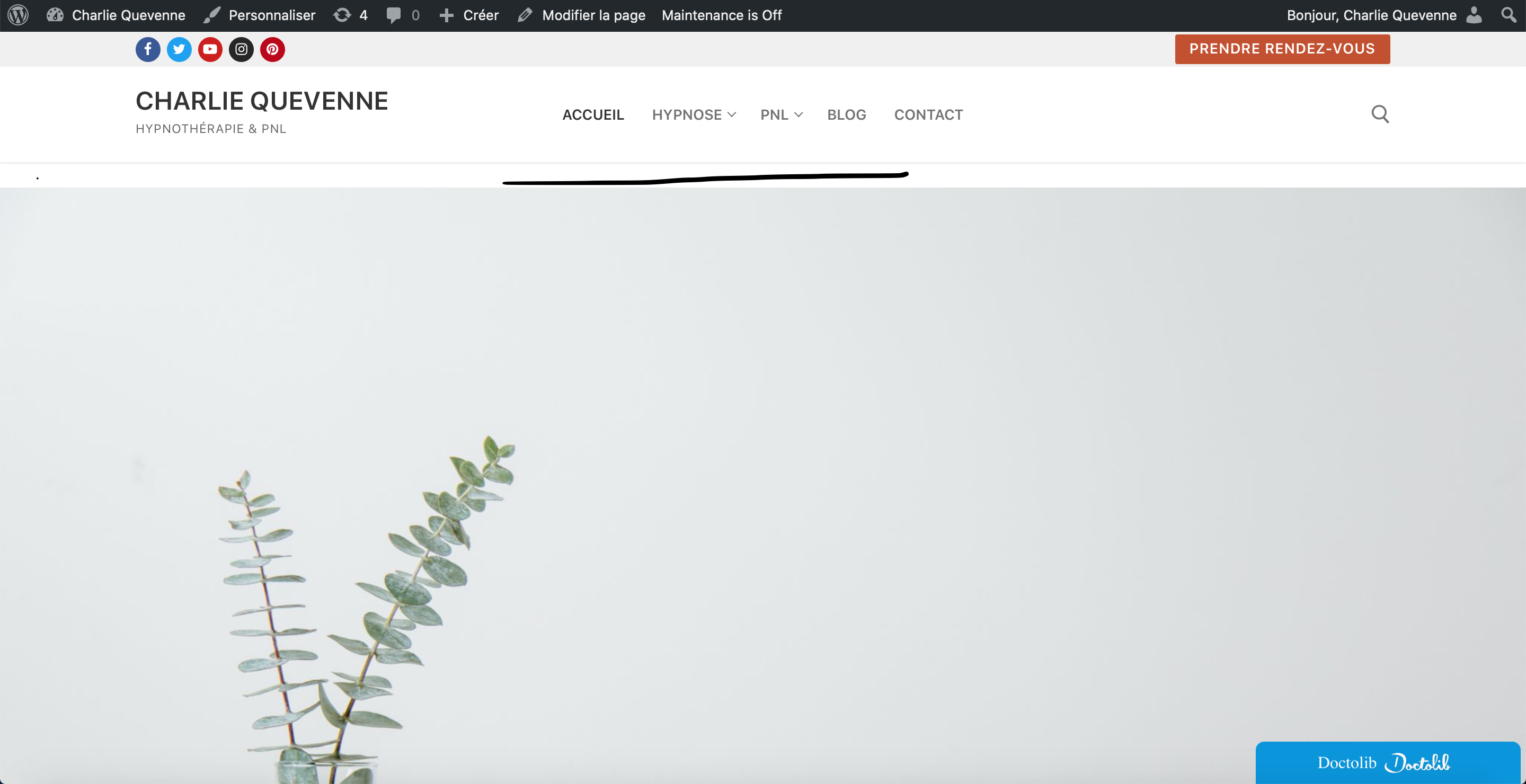The image size is (1526, 784).
Task: Click the PRENDRE RENDEZ-VOUS button
Action: 1282,49
